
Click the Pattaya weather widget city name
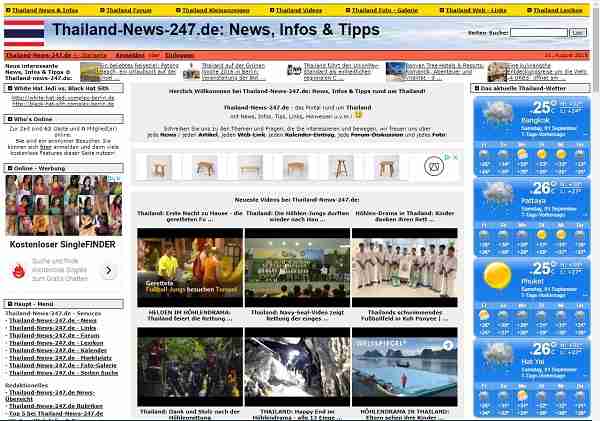(x=533, y=201)
